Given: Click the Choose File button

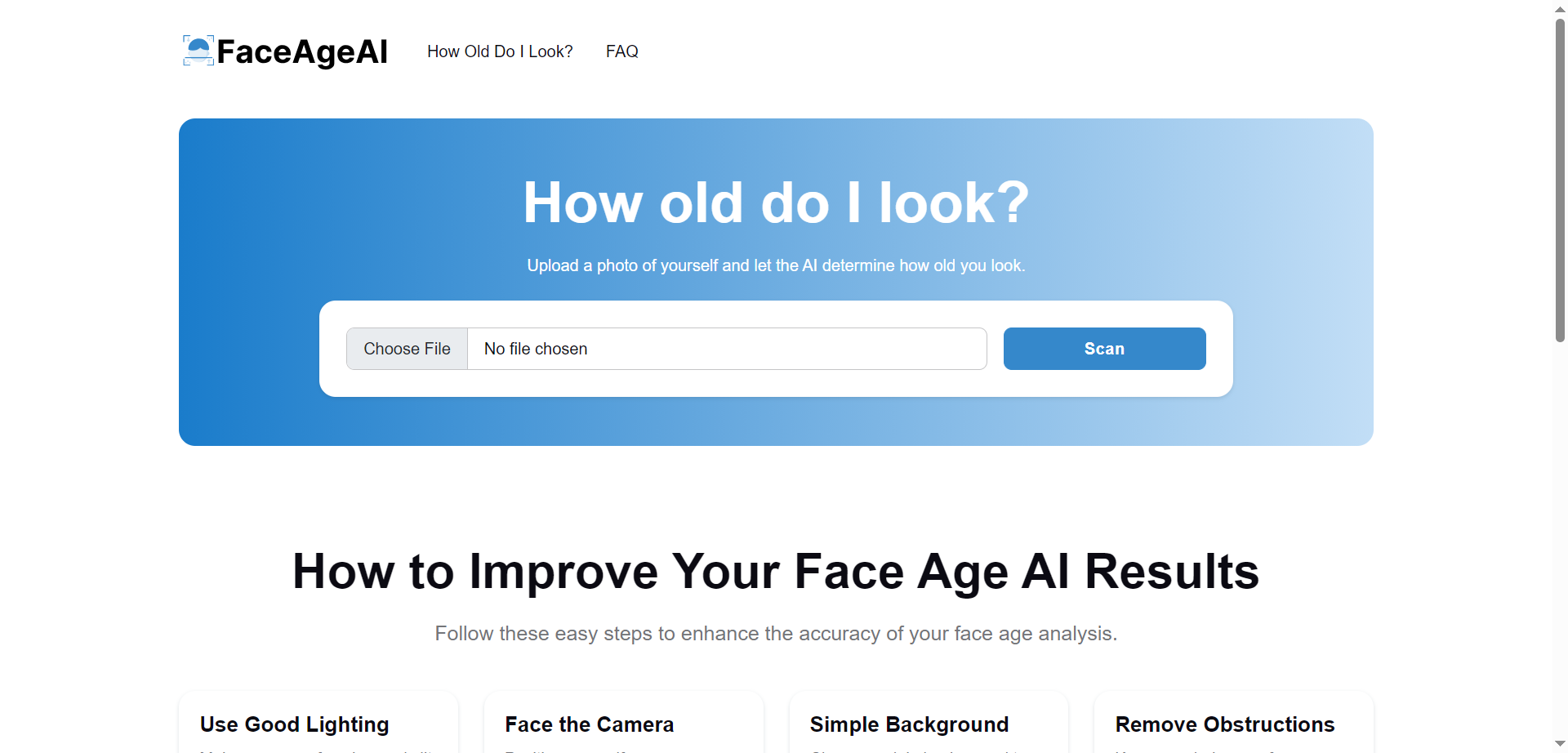Looking at the screenshot, I should (407, 349).
